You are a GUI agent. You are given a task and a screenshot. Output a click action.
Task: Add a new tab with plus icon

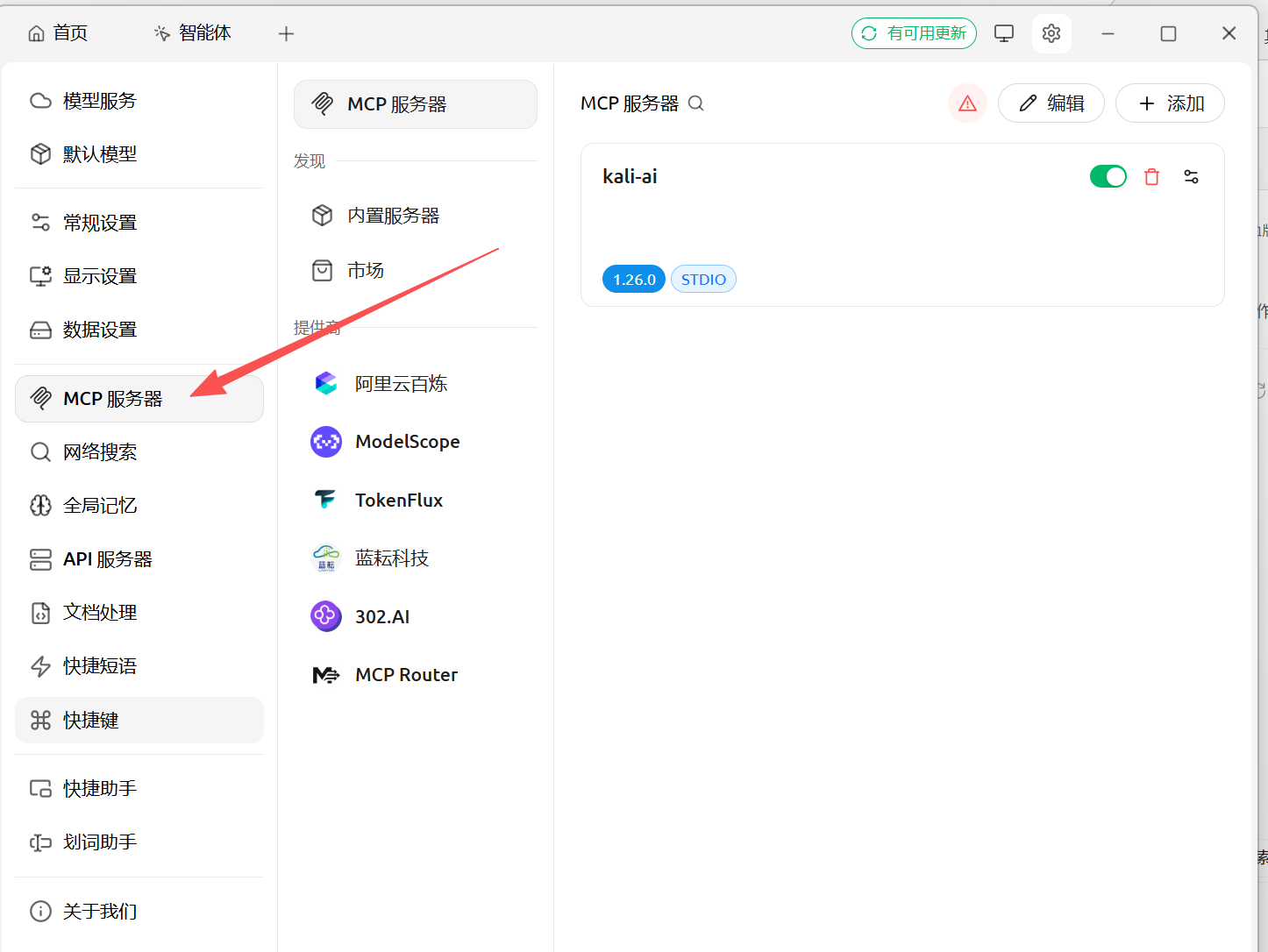click(286, 34)
